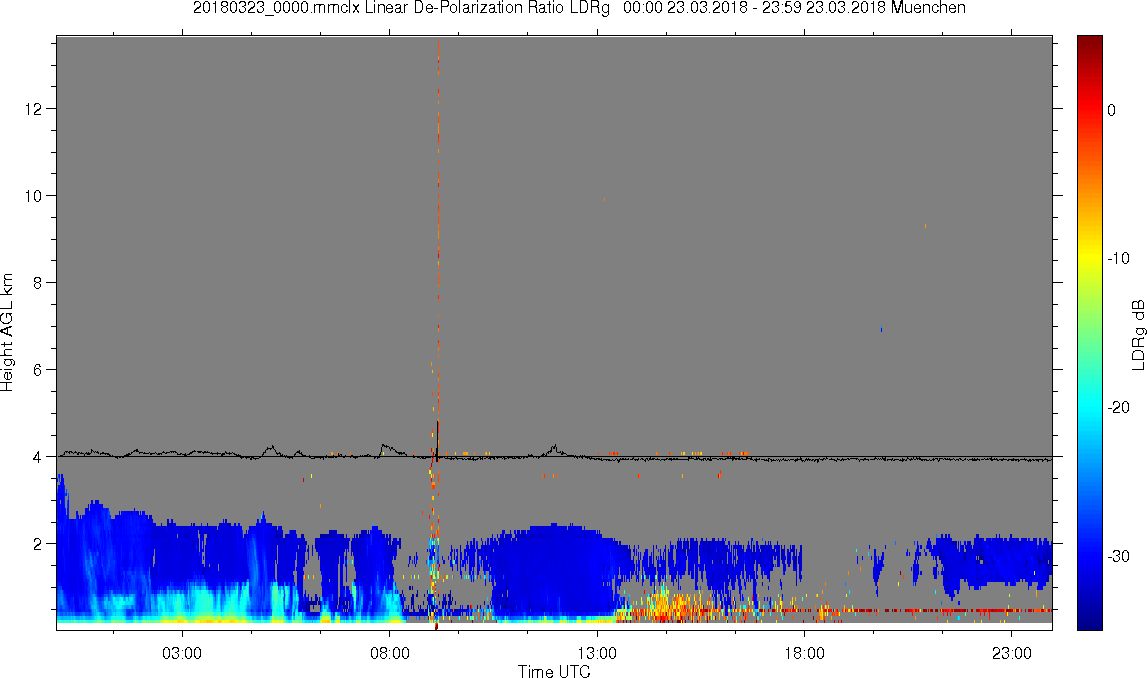
Task: Click the '08:00' time axis label
Action: click(389, 653)
